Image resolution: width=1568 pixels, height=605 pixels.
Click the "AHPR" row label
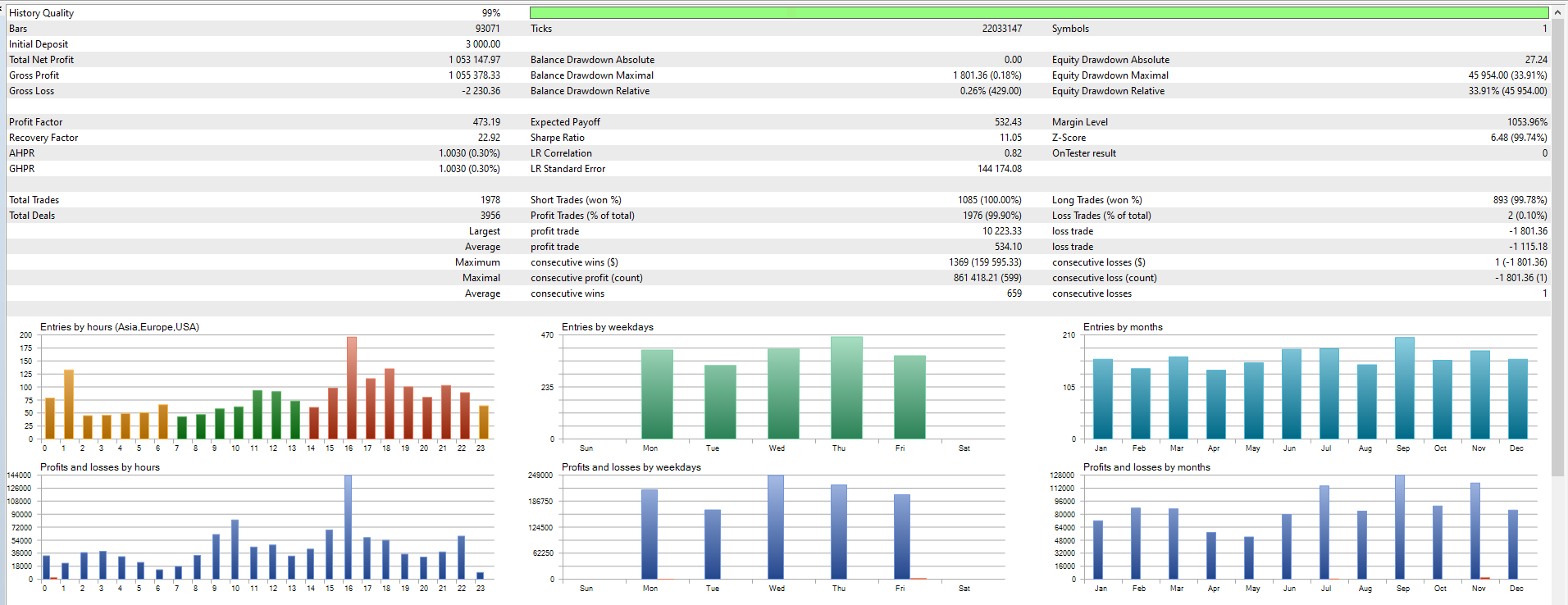22,153
